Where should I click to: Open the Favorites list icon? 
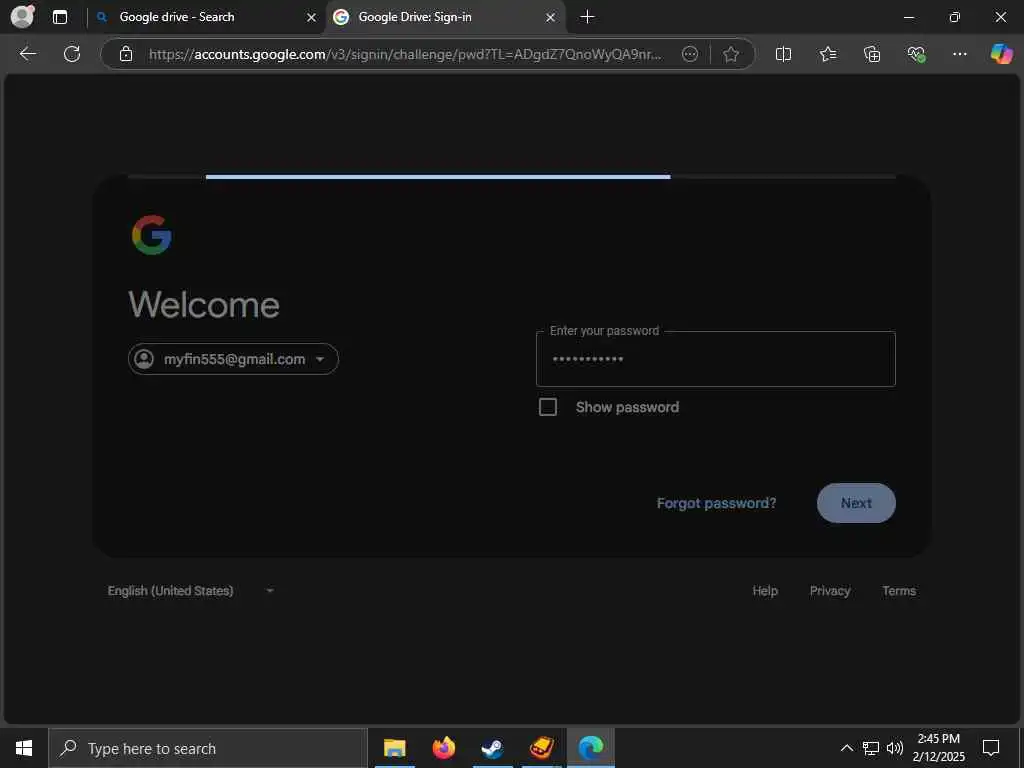point(827,54)
